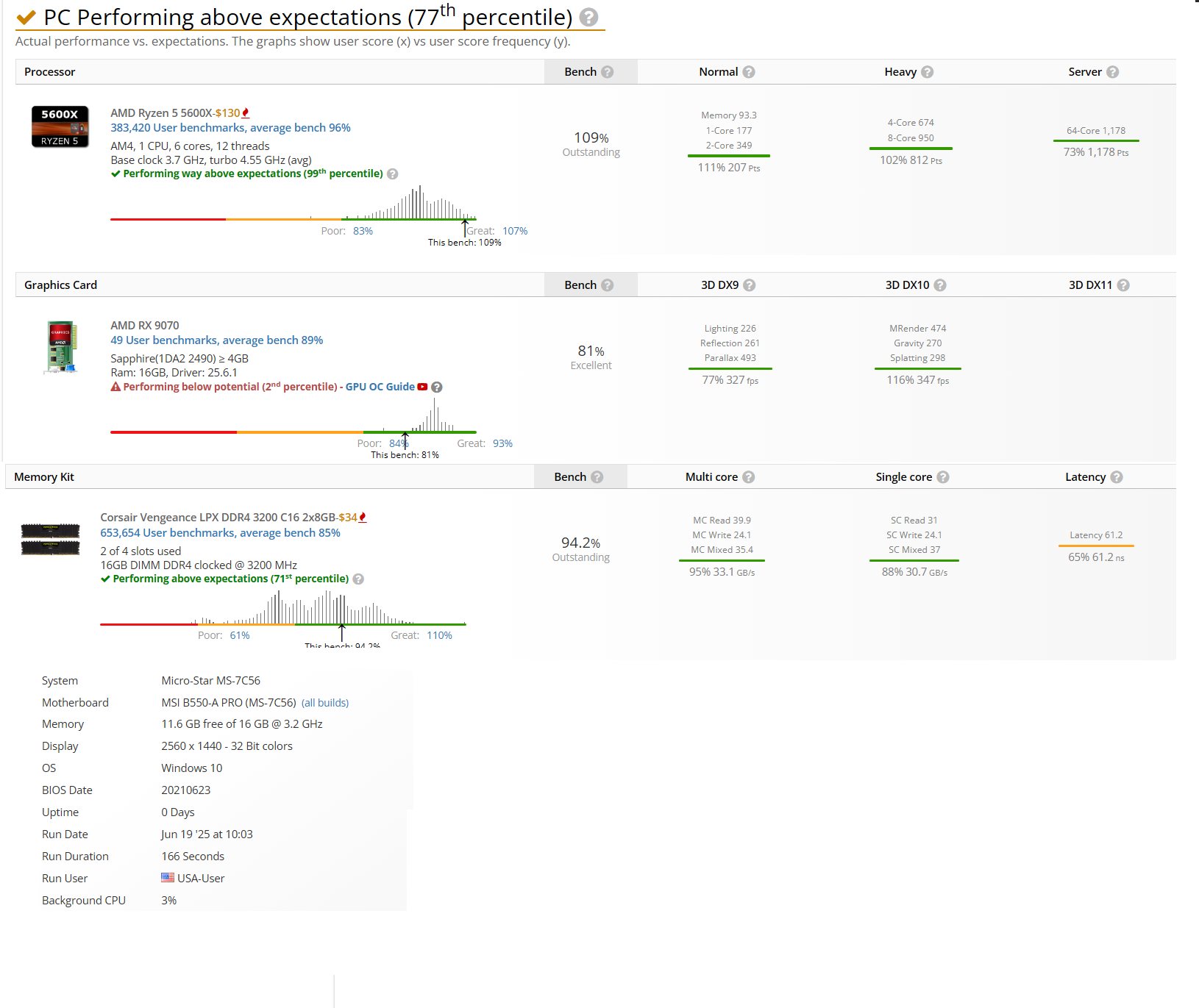Click the memory Great 110% value
Screen dimensions: 1199x1008
point(439,635)
